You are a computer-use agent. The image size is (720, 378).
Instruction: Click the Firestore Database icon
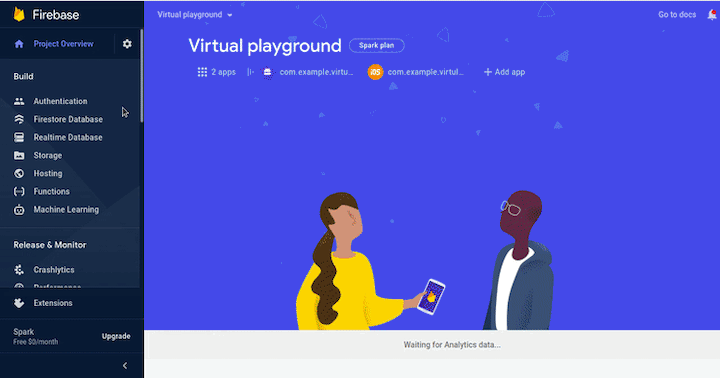pos(19,119)
